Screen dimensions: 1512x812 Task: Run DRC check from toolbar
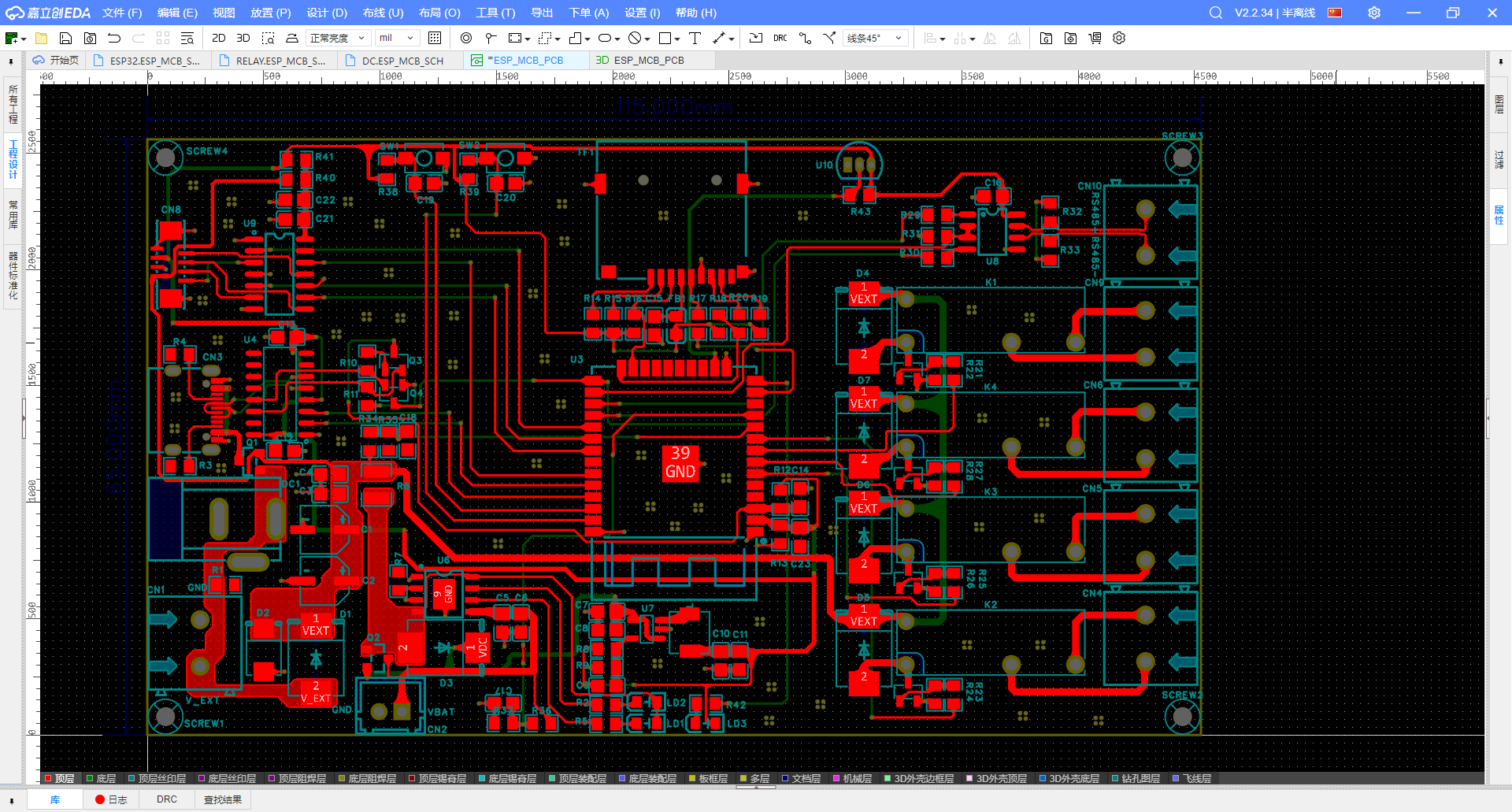(x=780, y=38)
